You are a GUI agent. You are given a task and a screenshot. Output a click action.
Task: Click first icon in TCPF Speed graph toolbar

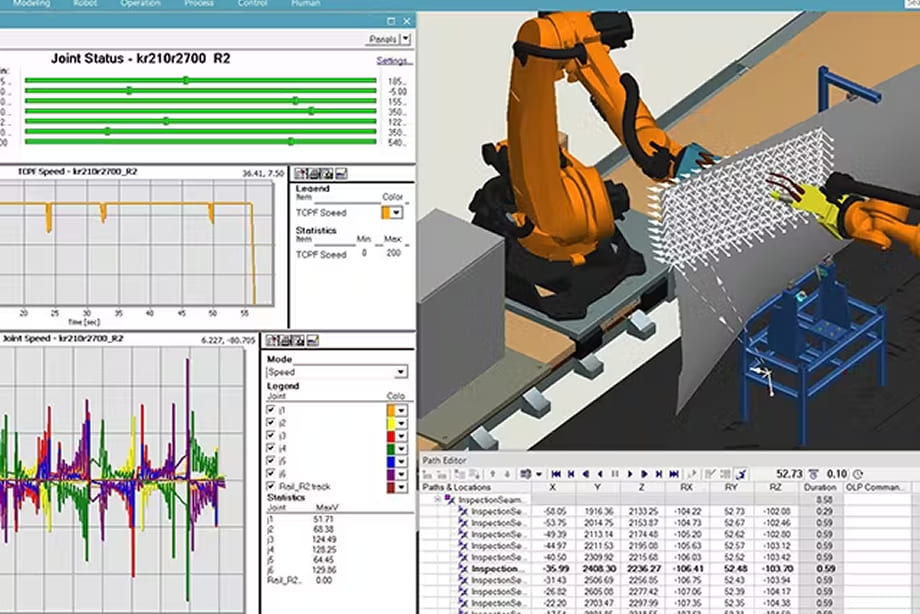301,173
